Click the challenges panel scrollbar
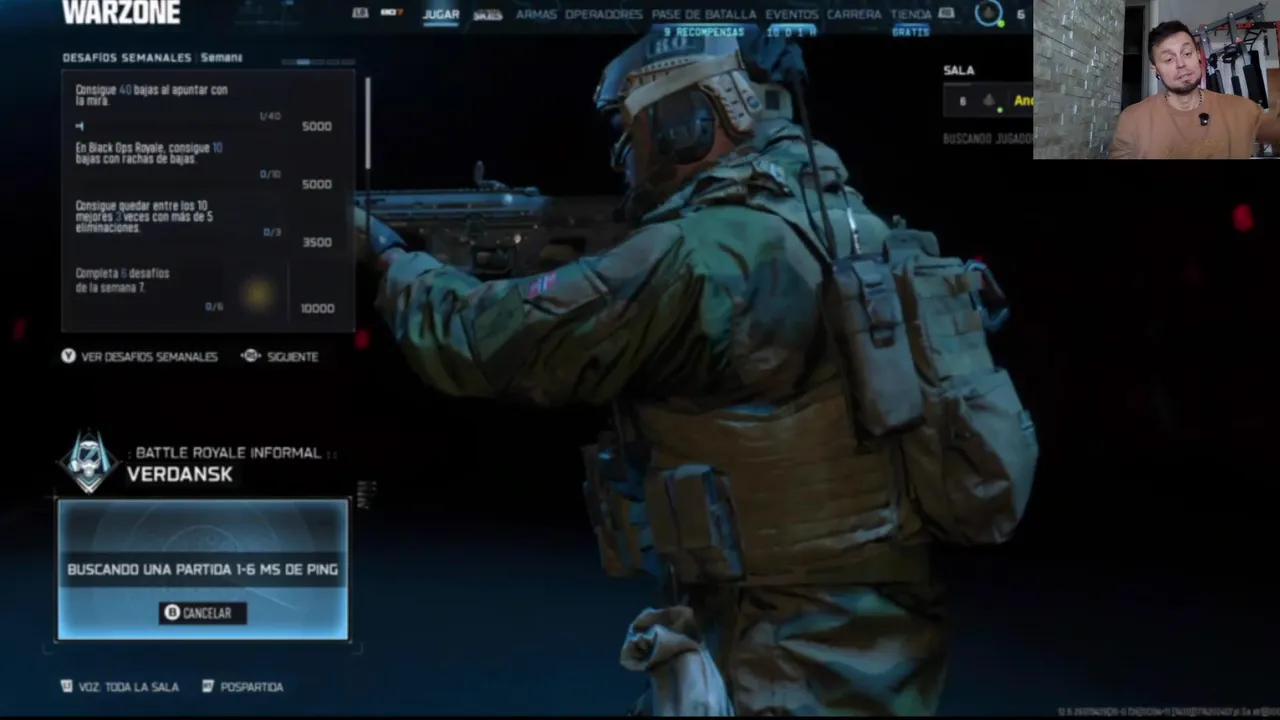 [x=367, y=122]
